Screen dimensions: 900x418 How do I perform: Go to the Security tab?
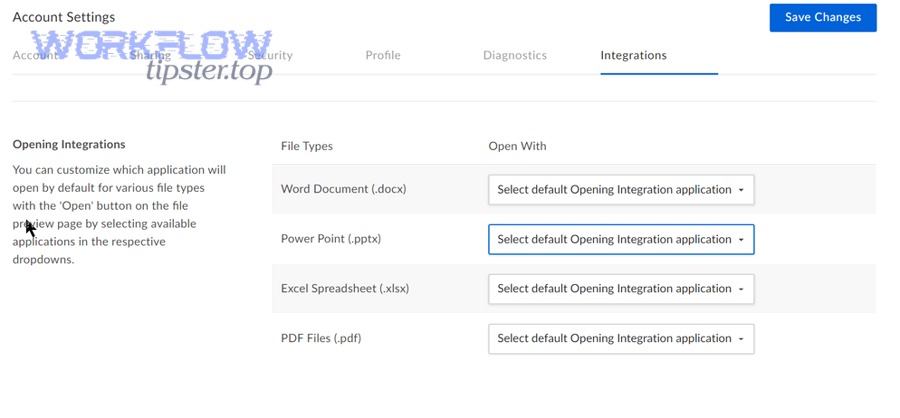click(x=269, y=56)
